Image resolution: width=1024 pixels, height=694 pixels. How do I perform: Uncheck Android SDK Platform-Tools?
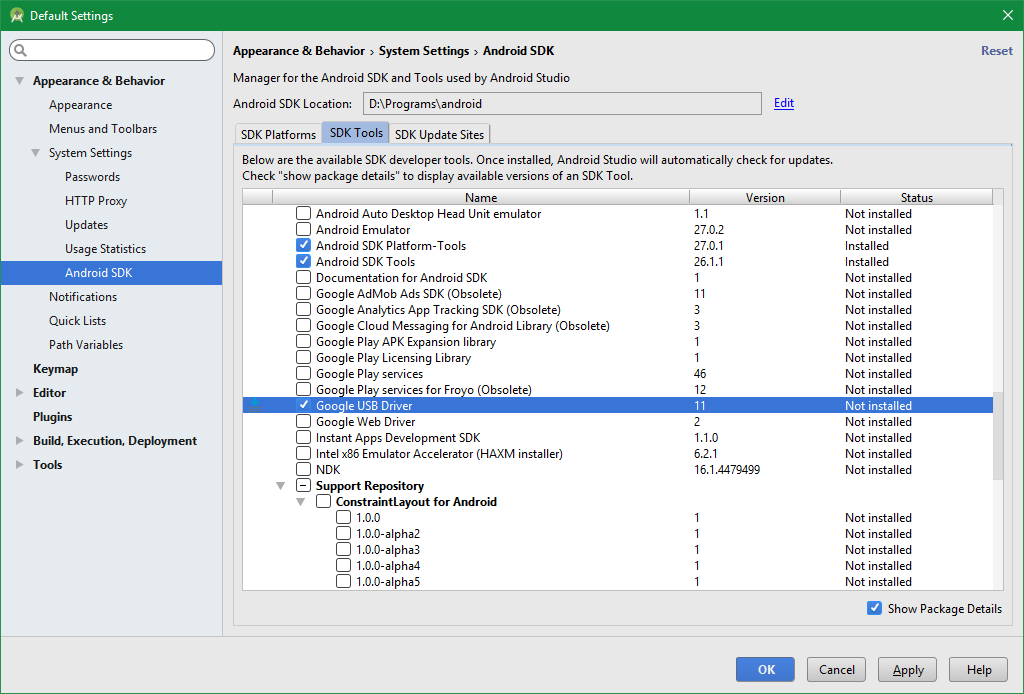point(303,245)
